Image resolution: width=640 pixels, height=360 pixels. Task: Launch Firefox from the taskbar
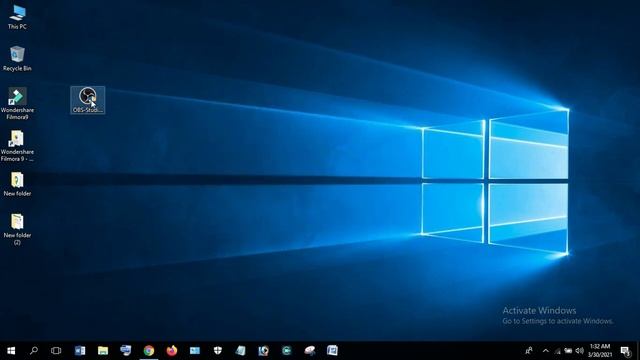172,351
